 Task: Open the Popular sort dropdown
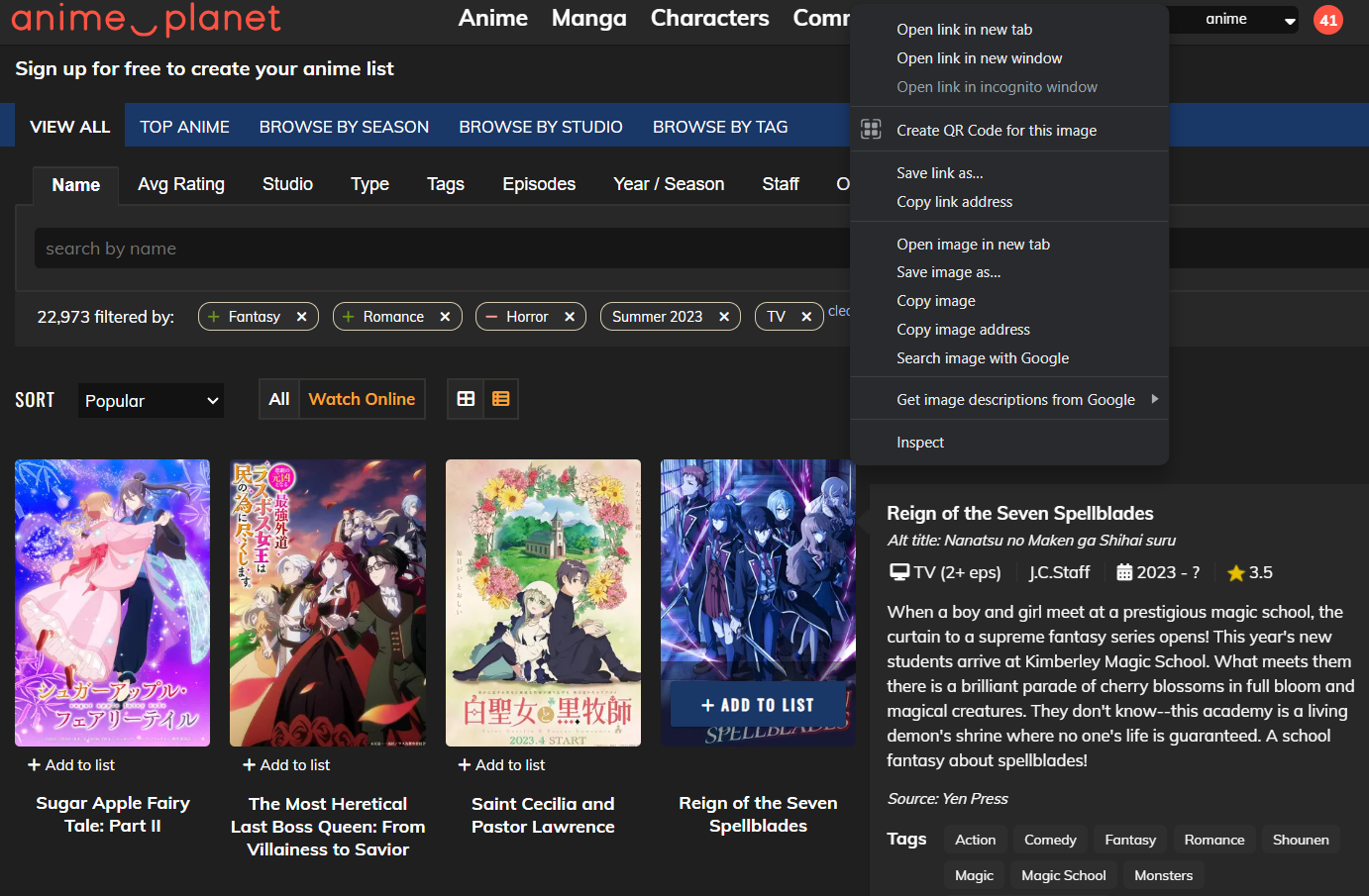151,401
